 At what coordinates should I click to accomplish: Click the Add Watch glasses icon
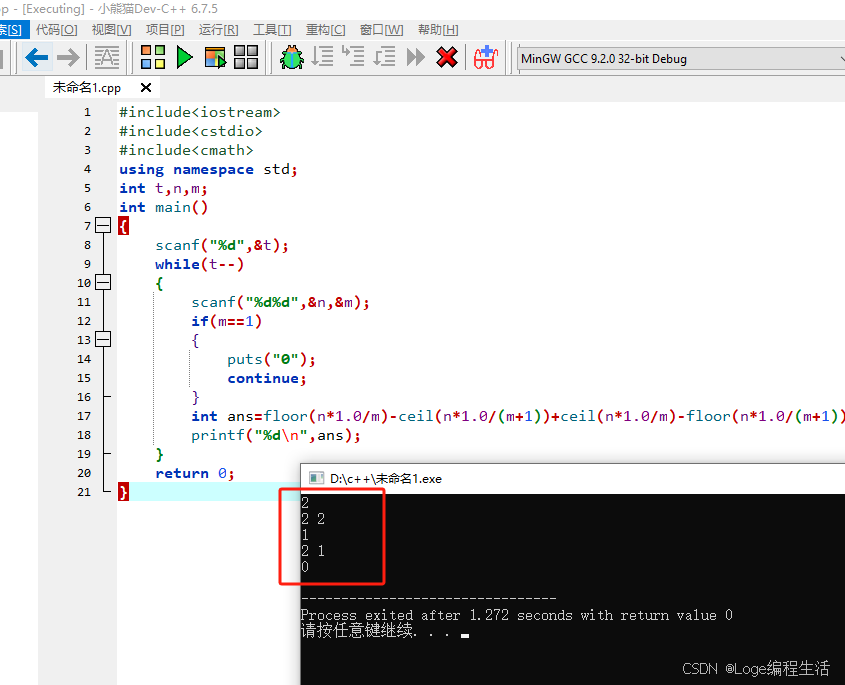485,57
